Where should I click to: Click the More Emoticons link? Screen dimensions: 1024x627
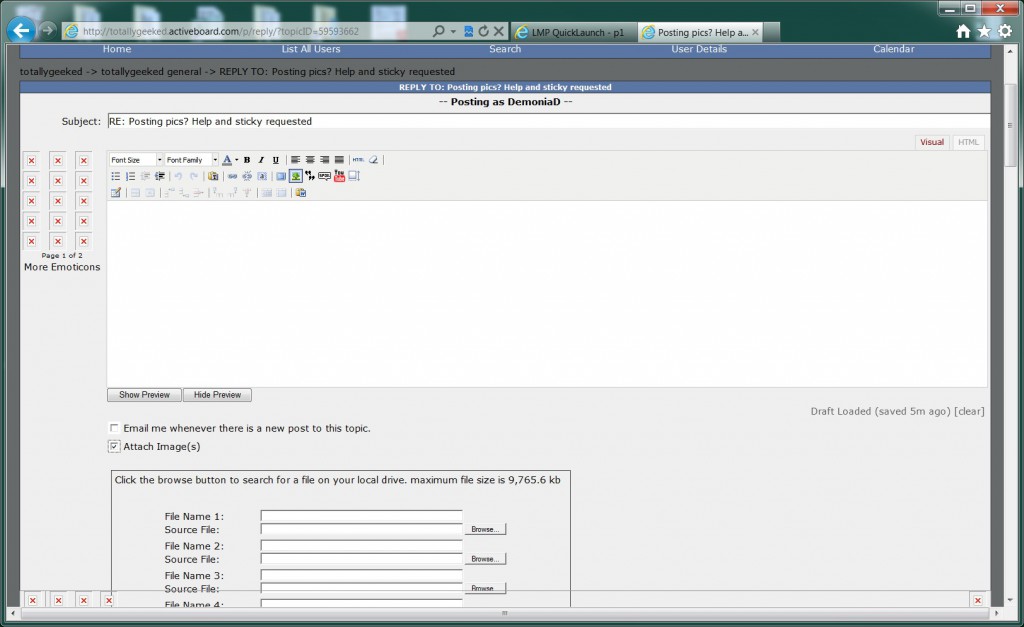click(x=62, y=267)
